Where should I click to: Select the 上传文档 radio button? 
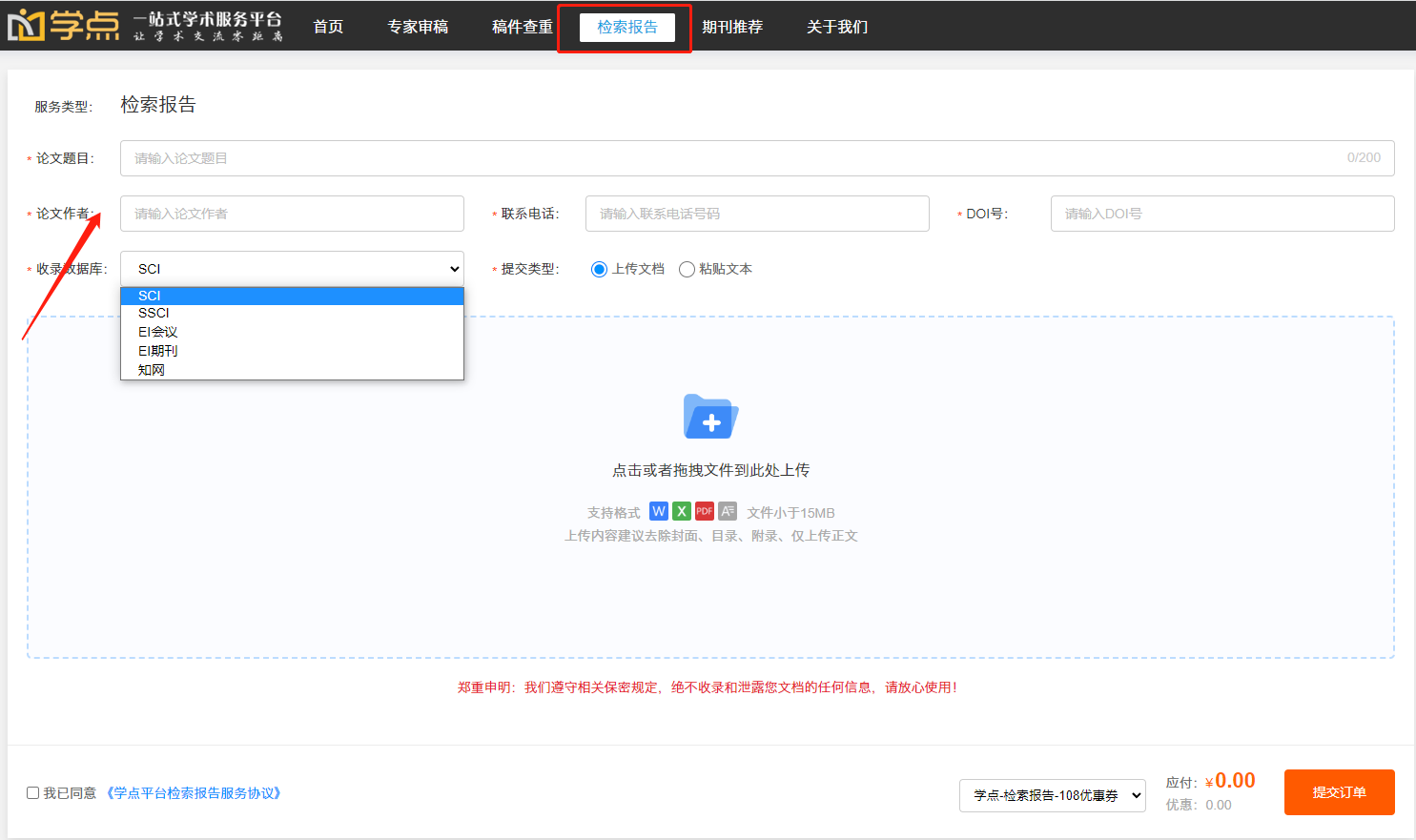(599, 269)
